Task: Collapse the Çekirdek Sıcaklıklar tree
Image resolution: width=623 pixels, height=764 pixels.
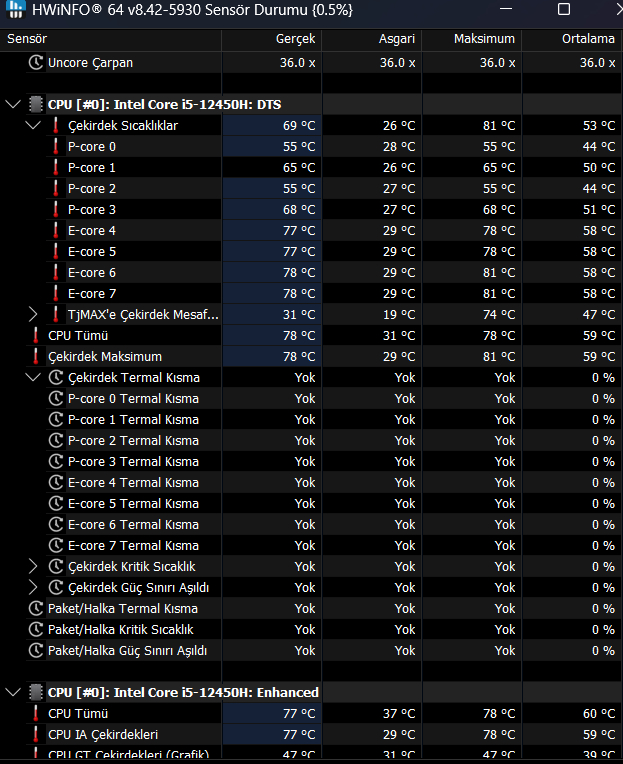Action: (x=33, y=125)
